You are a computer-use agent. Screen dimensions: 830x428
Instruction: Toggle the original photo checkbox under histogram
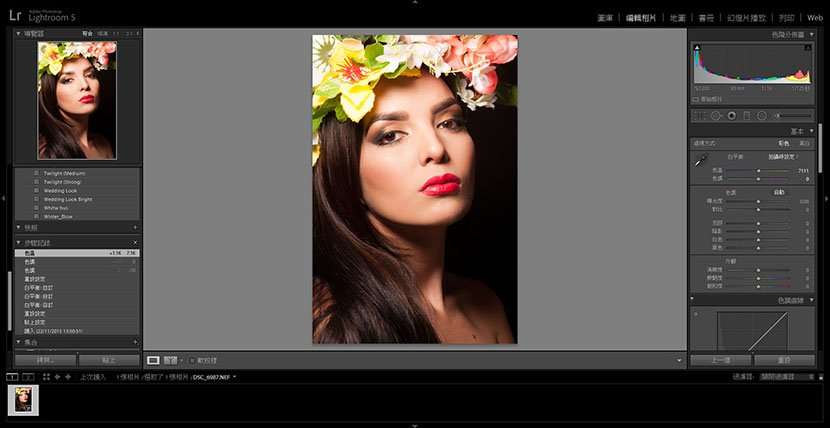pos(695,99)
